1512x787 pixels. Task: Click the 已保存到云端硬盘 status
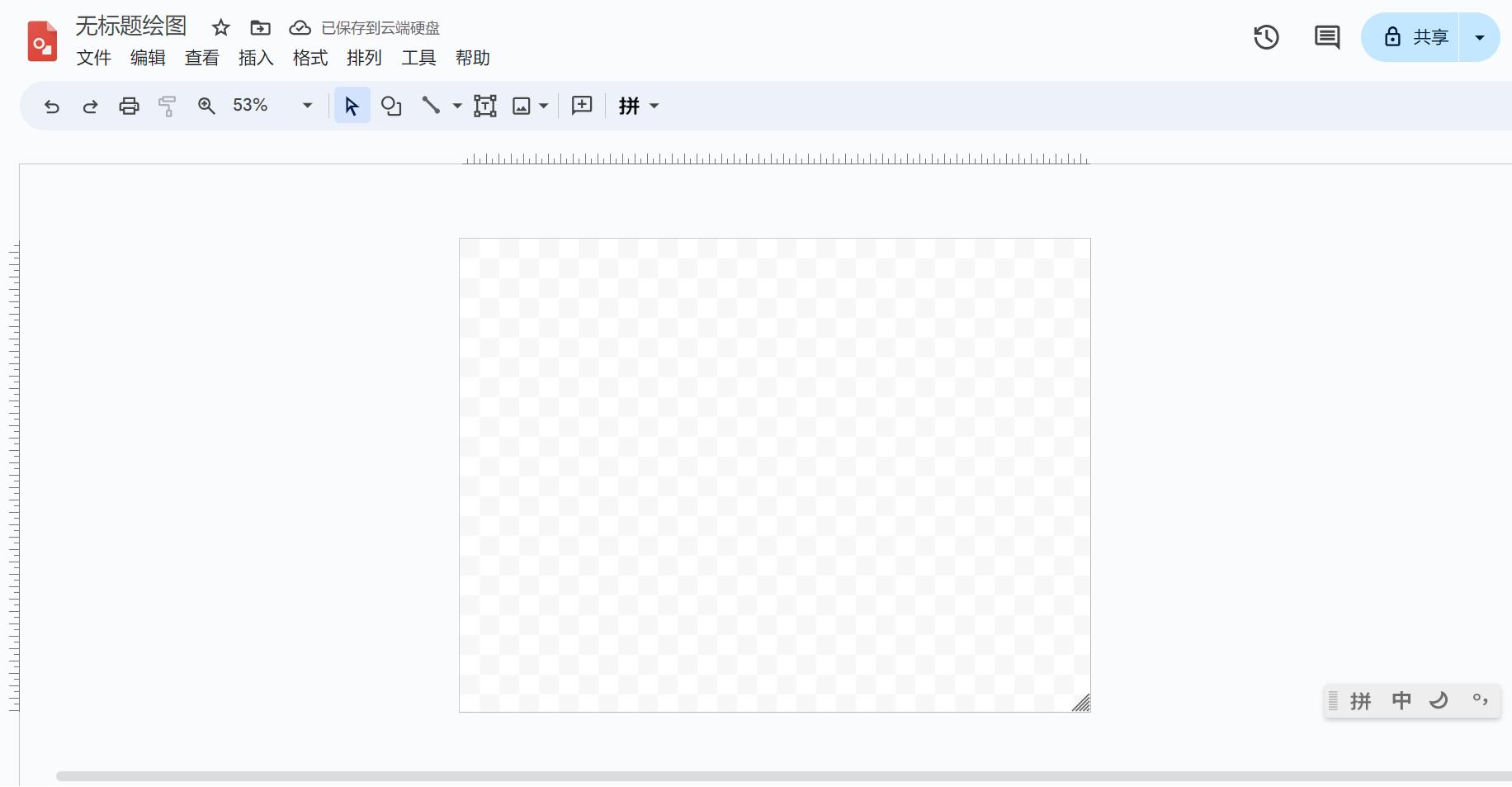[380, 28]
